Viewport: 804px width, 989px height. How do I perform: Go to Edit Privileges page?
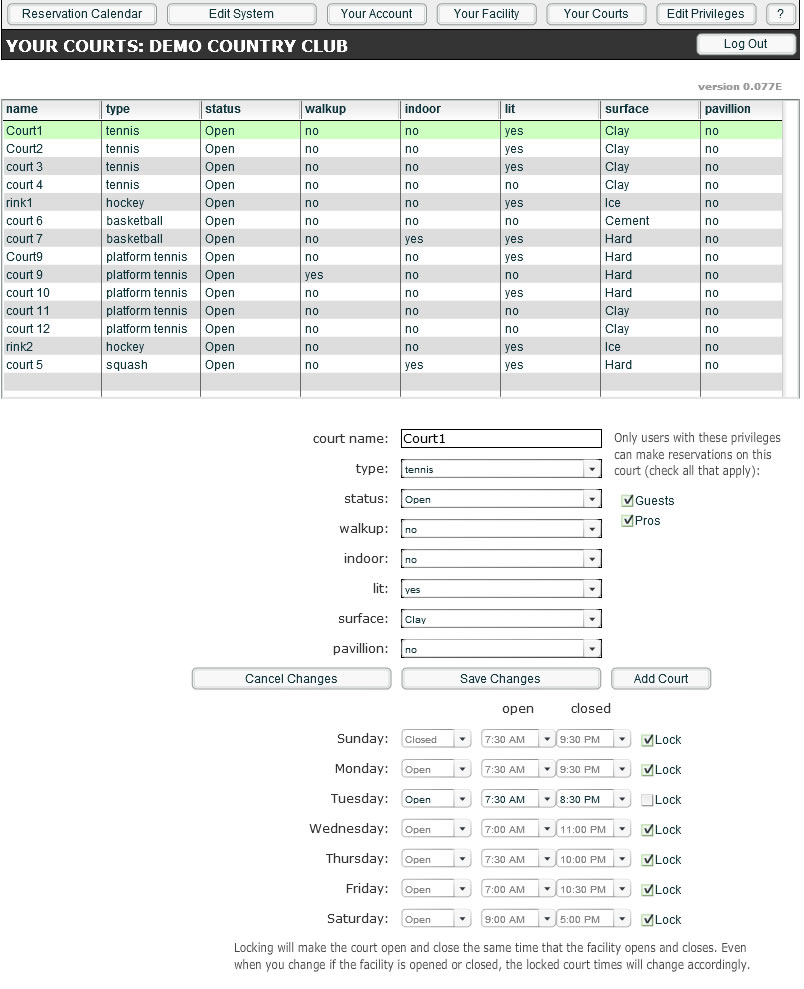(705, 14)
